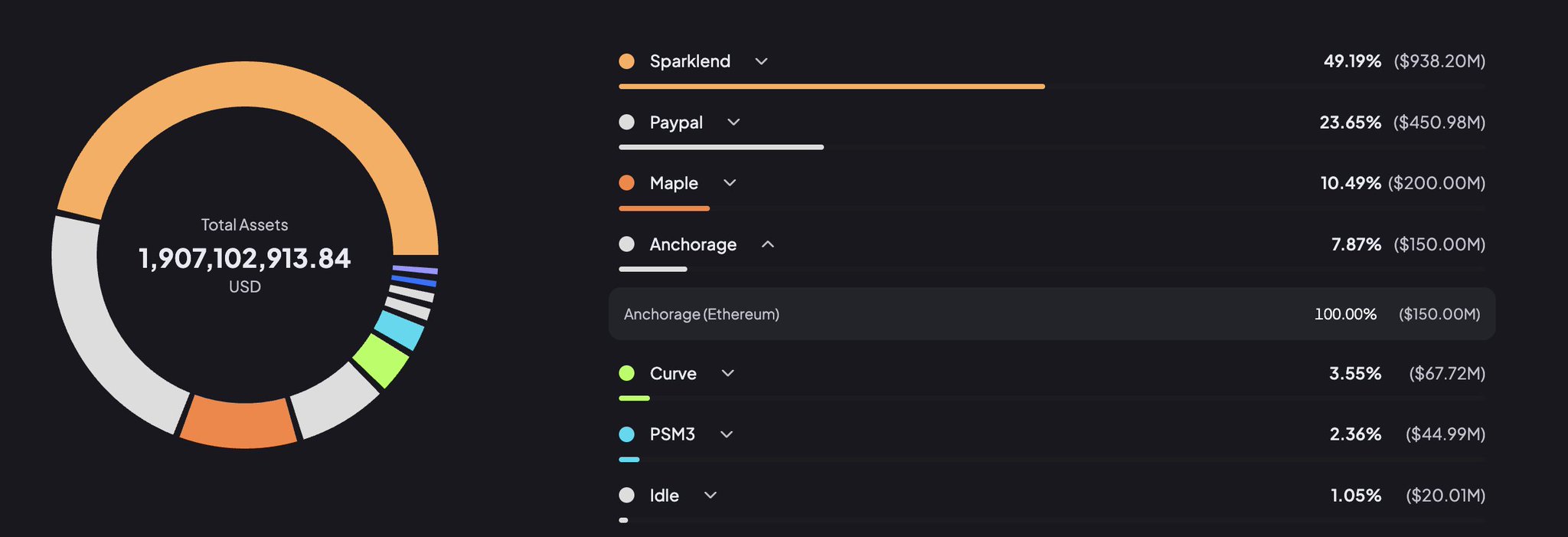1568x537 pixels.
Task: Click the Total Assets value in chart center
Action: coord(245,258)
